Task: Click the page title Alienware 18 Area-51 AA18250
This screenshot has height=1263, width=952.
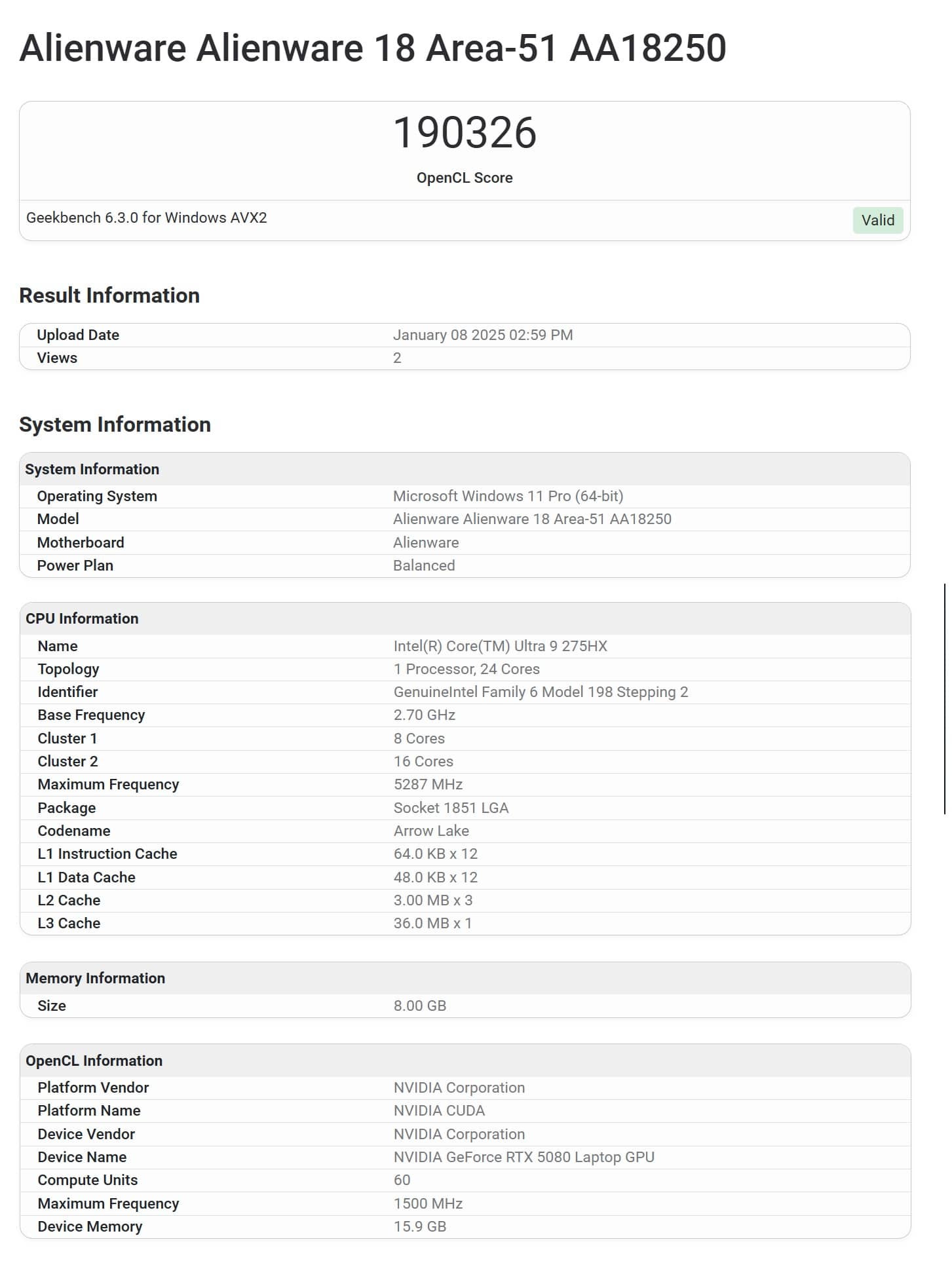Action: (373, 48)
